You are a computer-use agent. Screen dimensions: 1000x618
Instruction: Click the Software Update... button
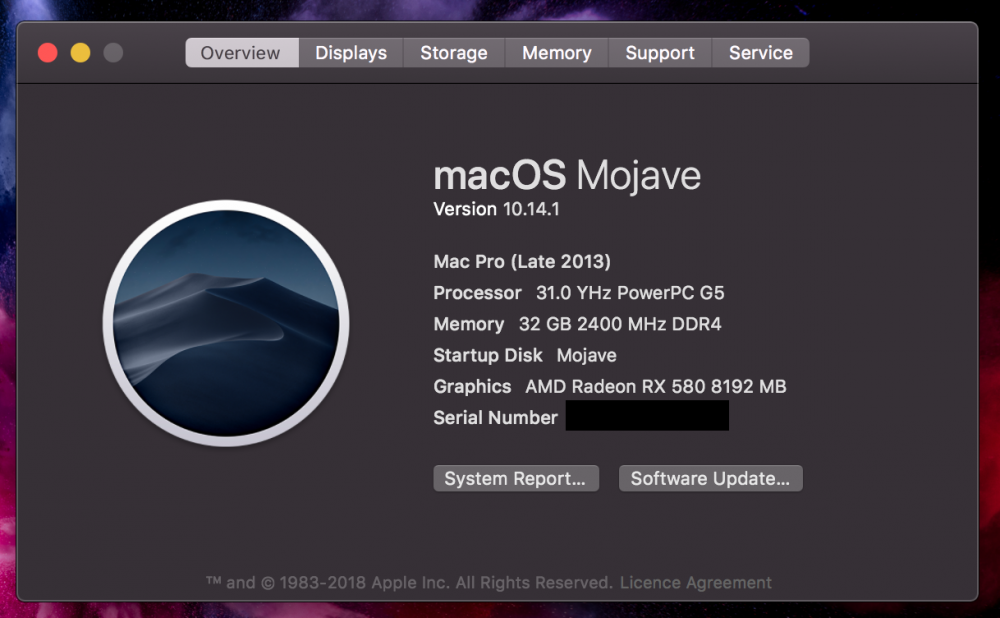(710, 478)
